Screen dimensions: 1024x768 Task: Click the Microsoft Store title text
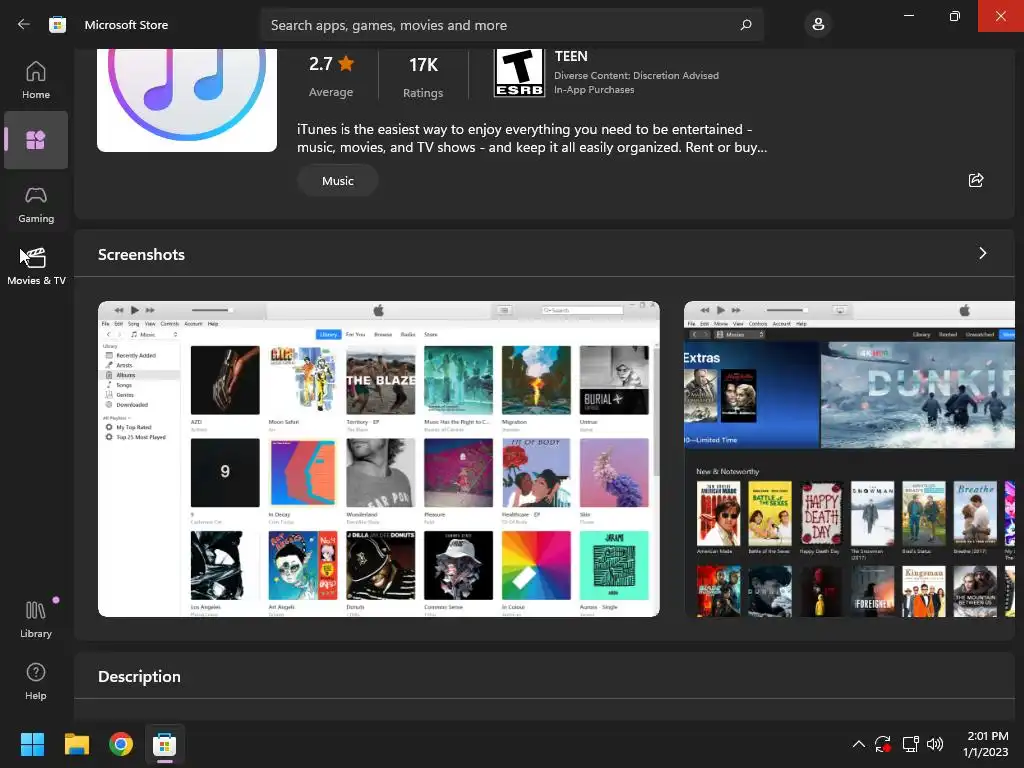(x=126, y=25)
